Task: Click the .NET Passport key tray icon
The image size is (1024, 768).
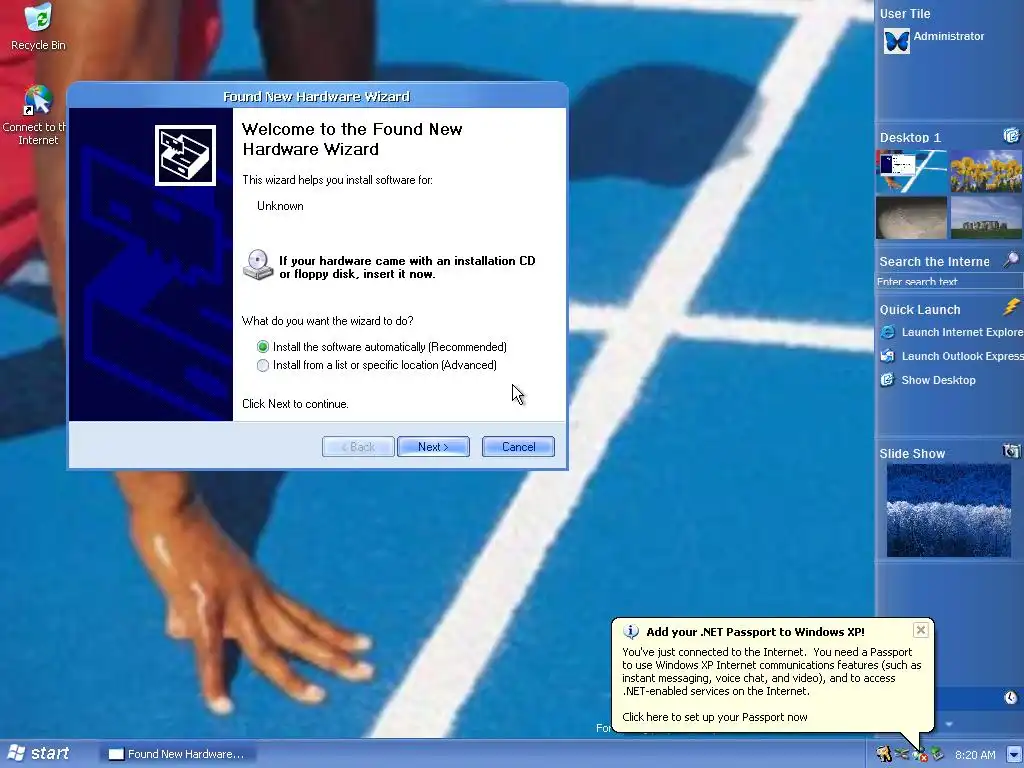Action: (884, 754)
